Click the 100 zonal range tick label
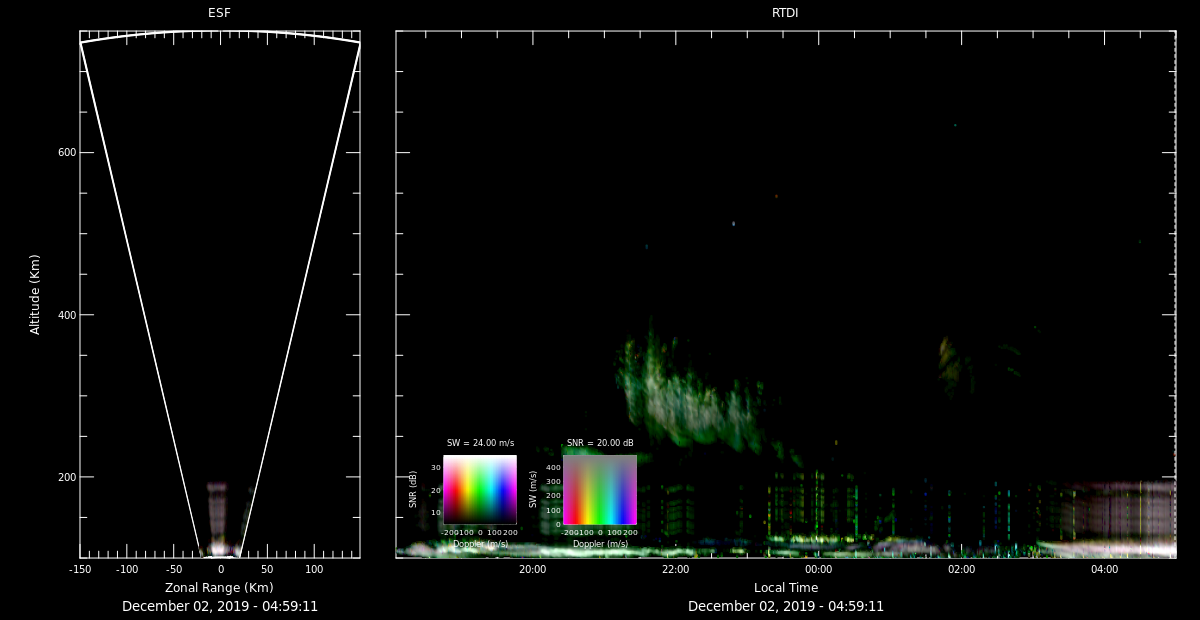 click(x=314, y=569)
